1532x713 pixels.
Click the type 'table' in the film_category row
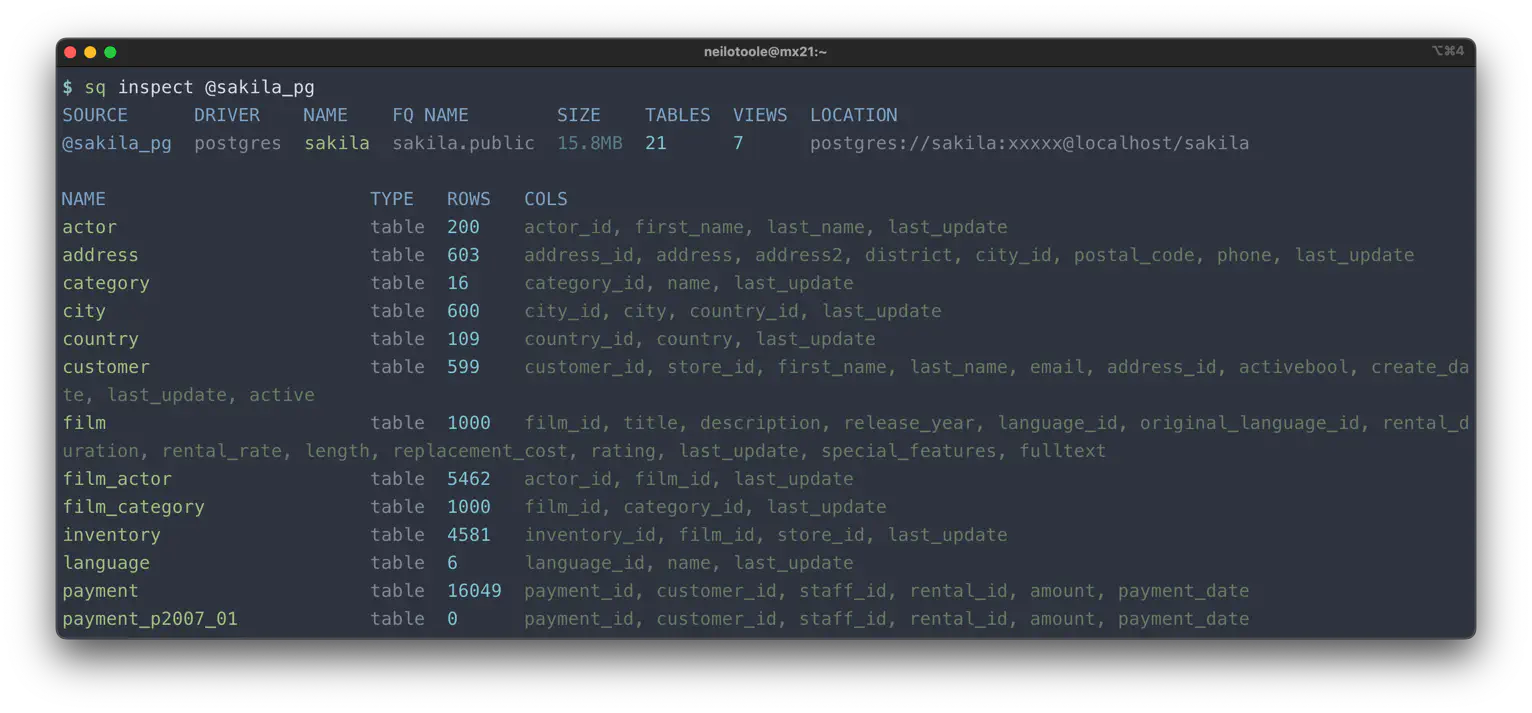click(x=398, y=507)
